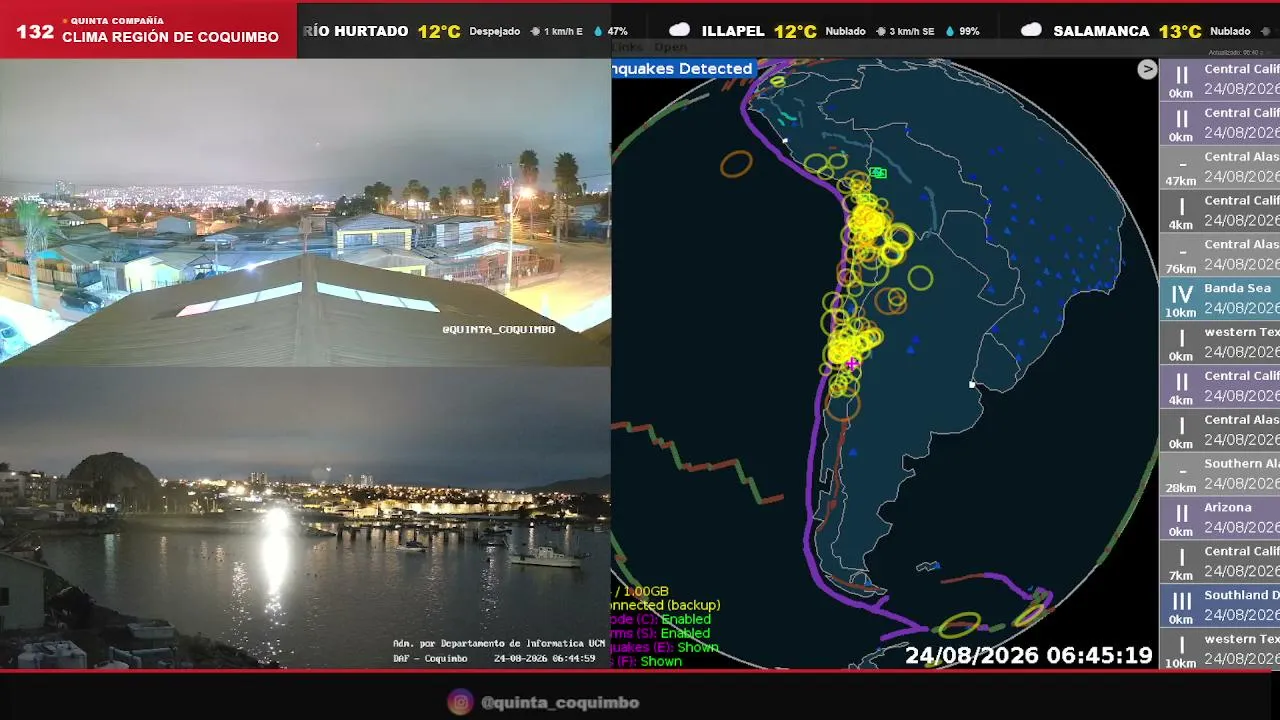Click the CLIMA REGIÓN DE COQUIMBO title
This screenshot has width=1280, height=720.
[x=171, y=37]
